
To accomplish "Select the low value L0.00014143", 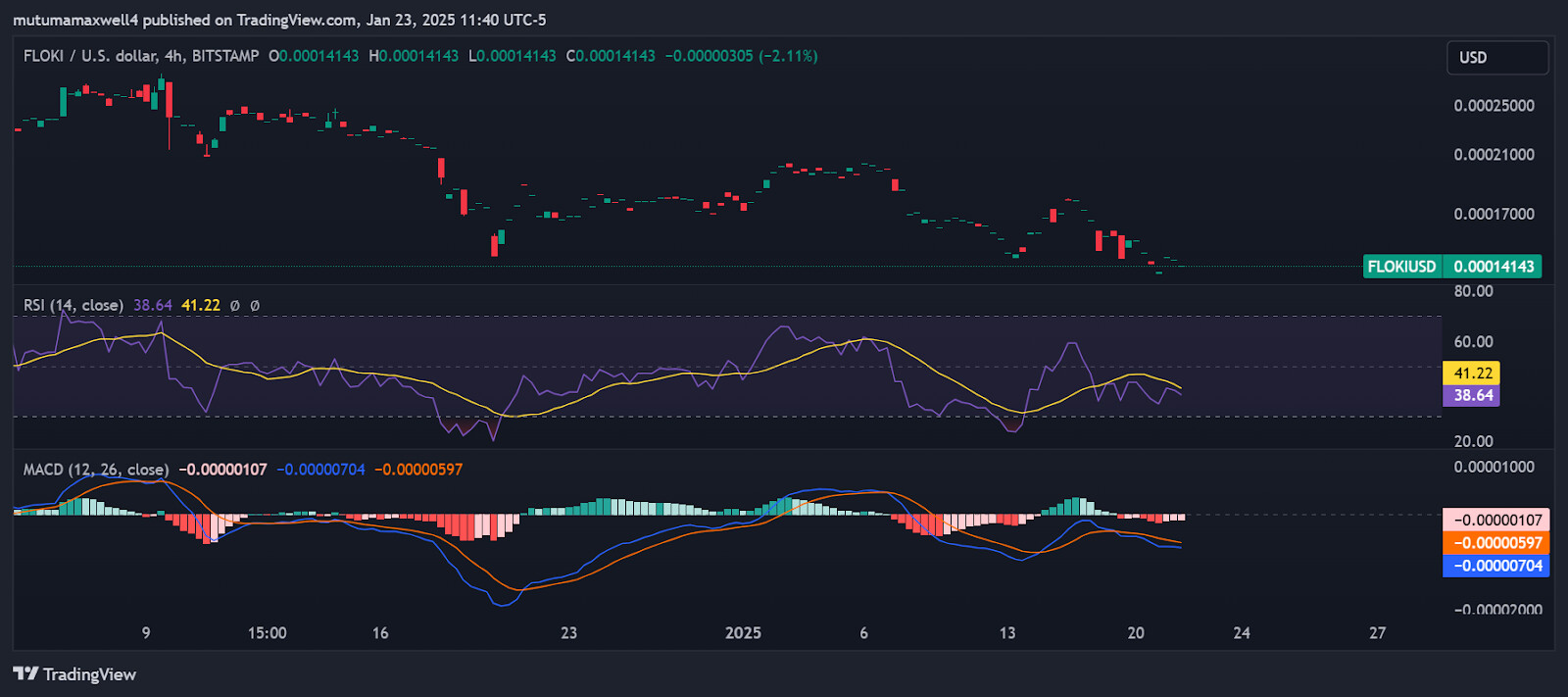I will coord(513,56).
